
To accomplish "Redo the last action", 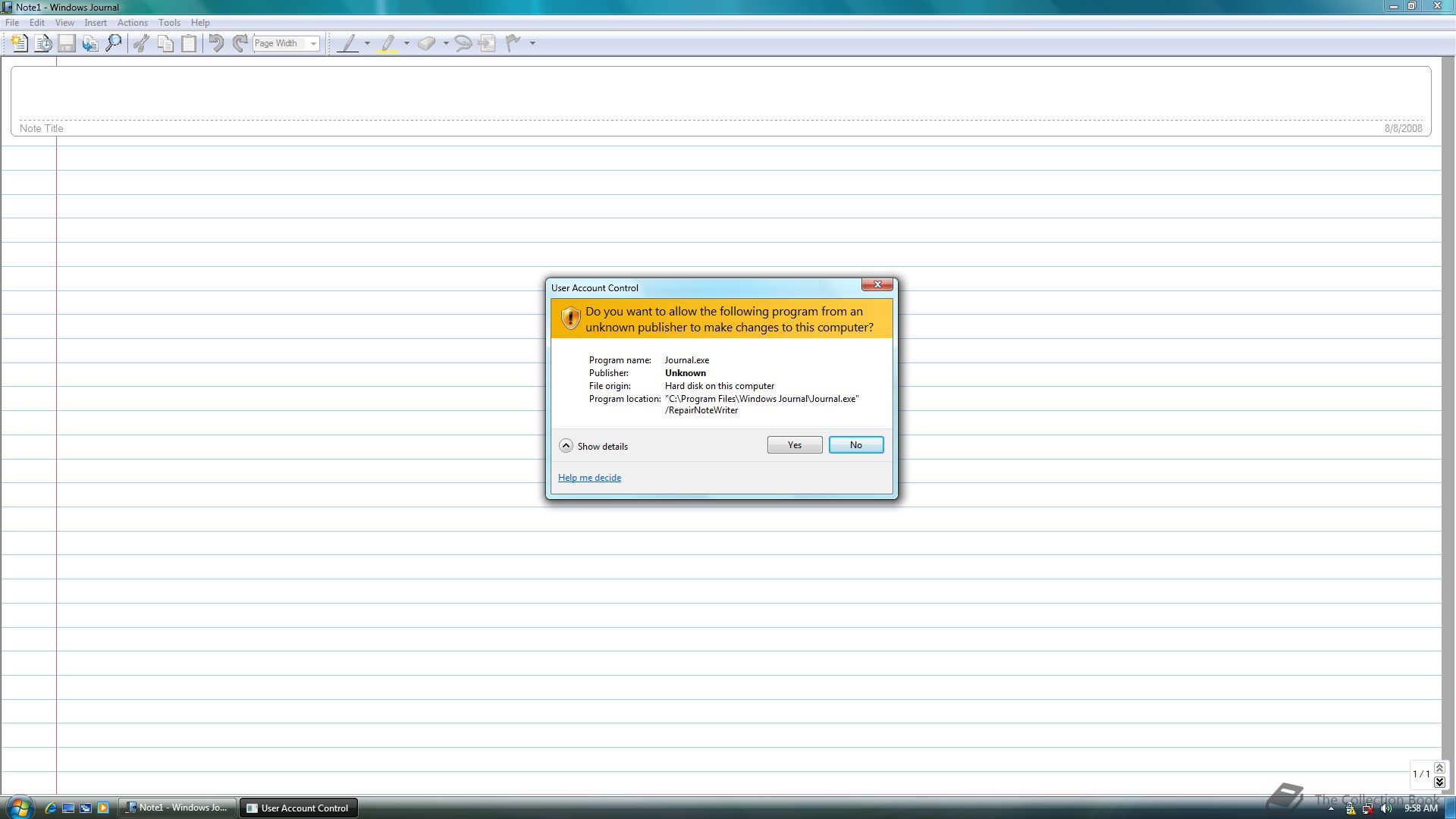I will [x=240, y=43].
